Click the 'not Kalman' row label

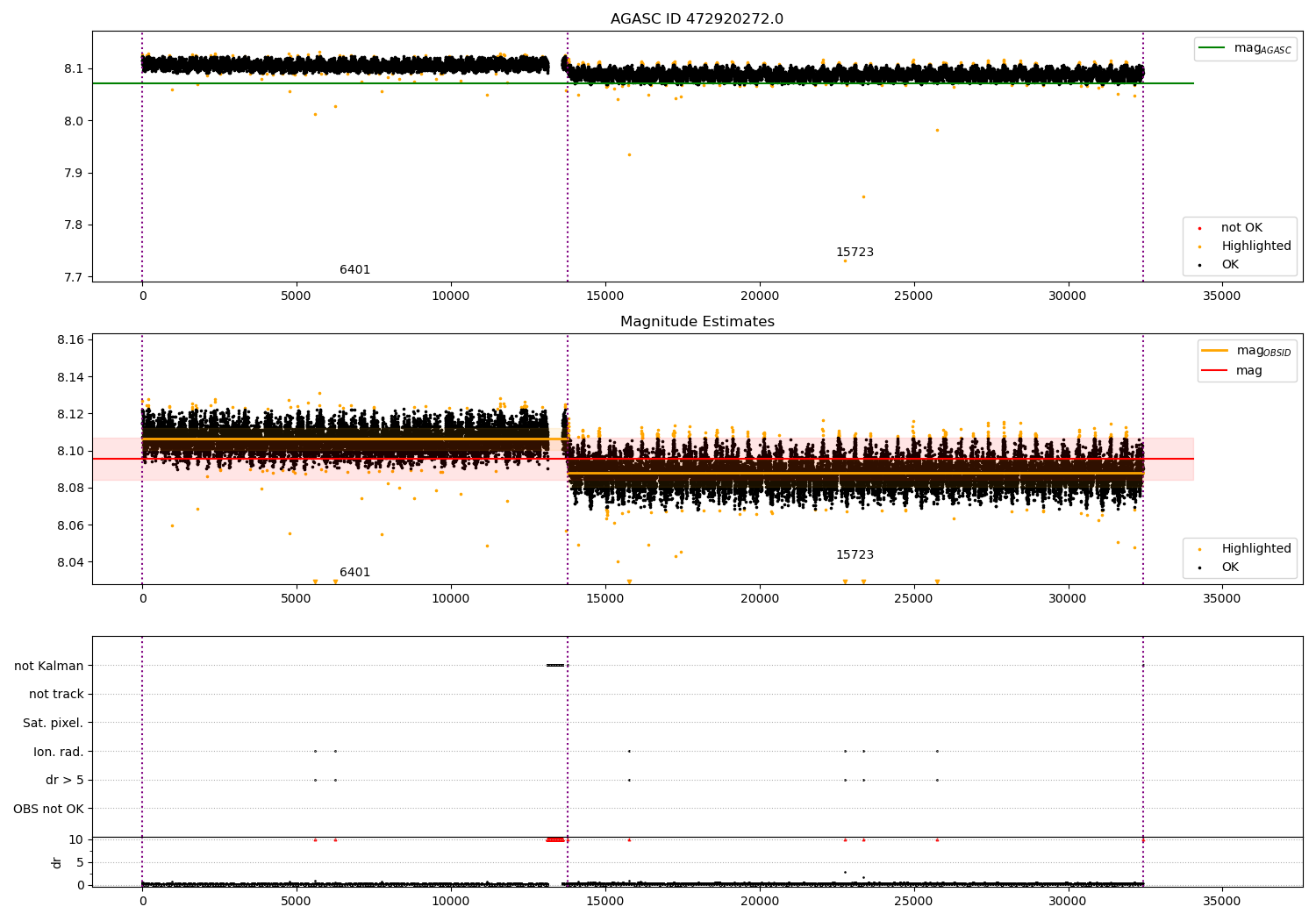point(49,667)
